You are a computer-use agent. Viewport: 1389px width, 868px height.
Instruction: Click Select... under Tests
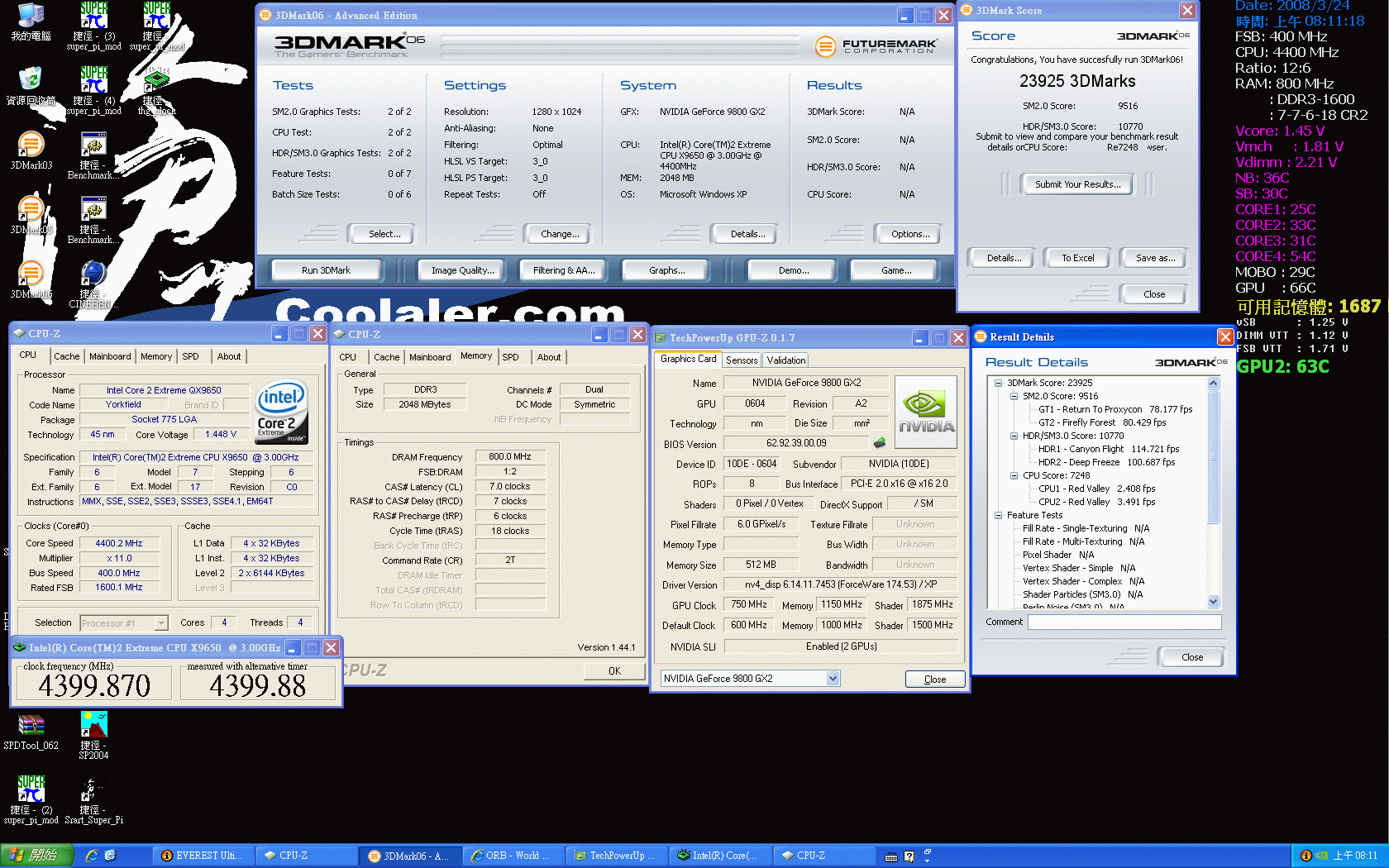pyautogui.click(x=384, y=234)
